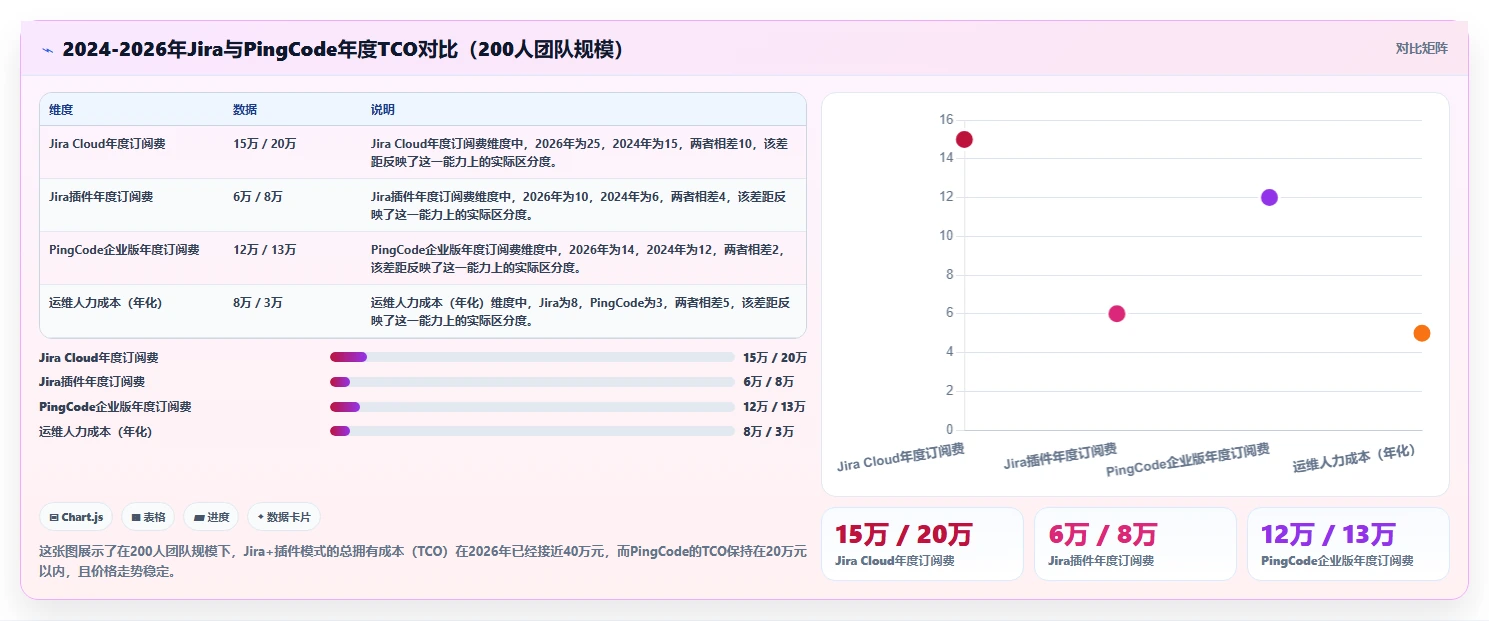Click the 运维人力成本（年化） progress bar
The height and width of the screenshot is (621, 1489).
coord(532,431)
